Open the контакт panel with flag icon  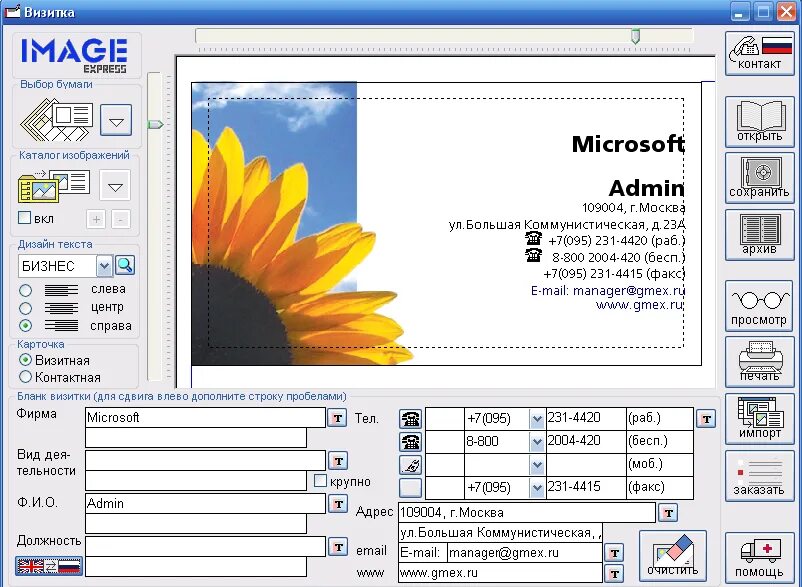[x=760, y=53]
